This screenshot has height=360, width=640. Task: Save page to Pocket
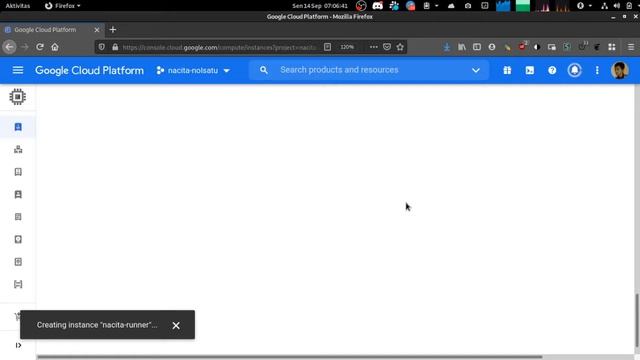[x=387, y=47]
